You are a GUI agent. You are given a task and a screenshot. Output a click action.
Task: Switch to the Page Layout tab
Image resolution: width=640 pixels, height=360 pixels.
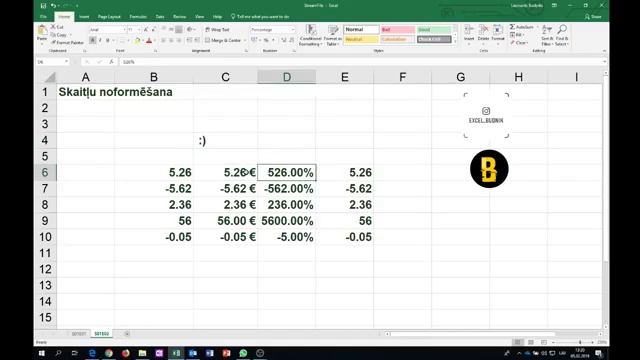tap(109, 17)
